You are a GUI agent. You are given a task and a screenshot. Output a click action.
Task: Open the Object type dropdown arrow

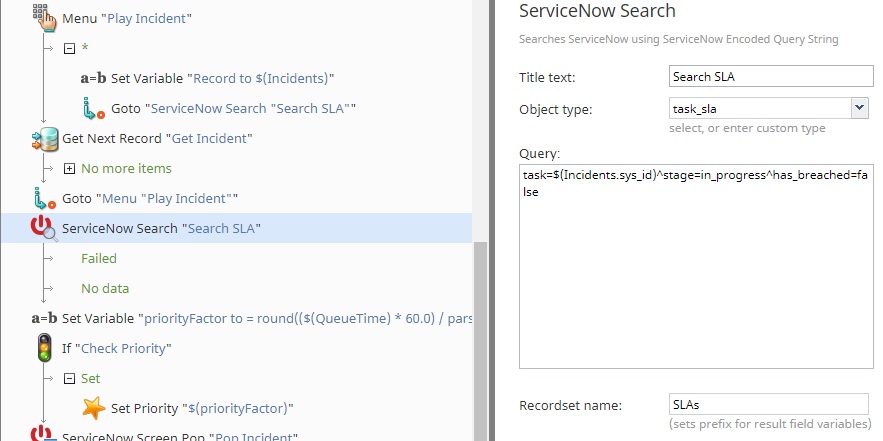(859, 107)
